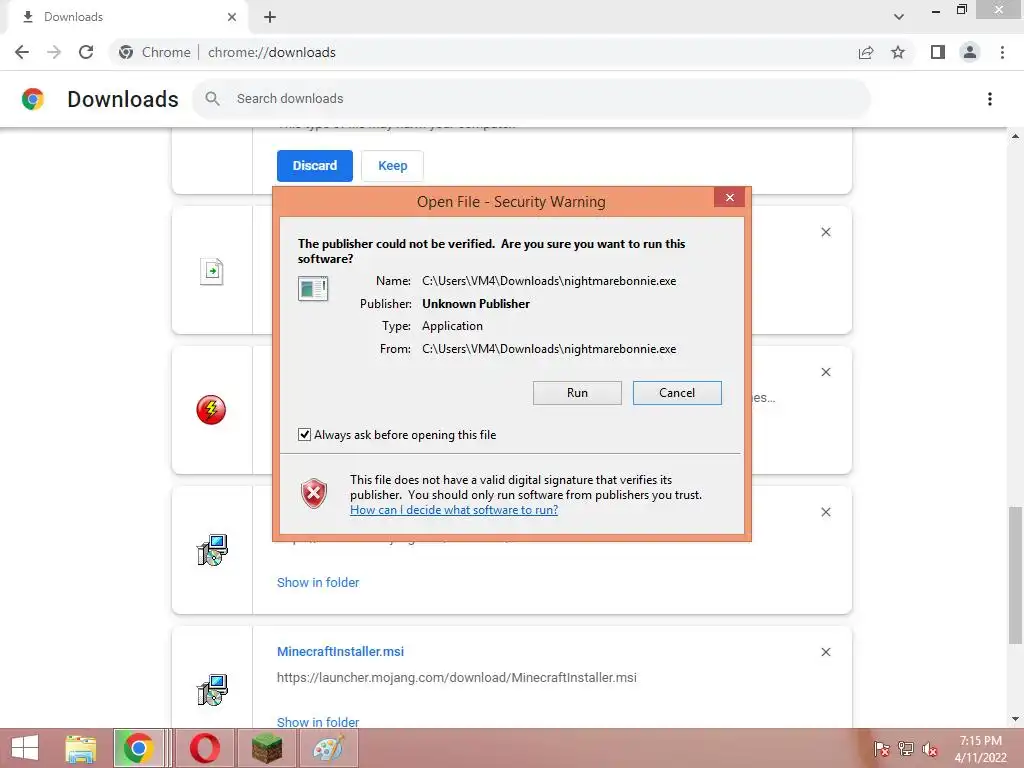Click the red lightning bolt file icon
Viewport: 1024px width, 768px height.
coord(211,409)
